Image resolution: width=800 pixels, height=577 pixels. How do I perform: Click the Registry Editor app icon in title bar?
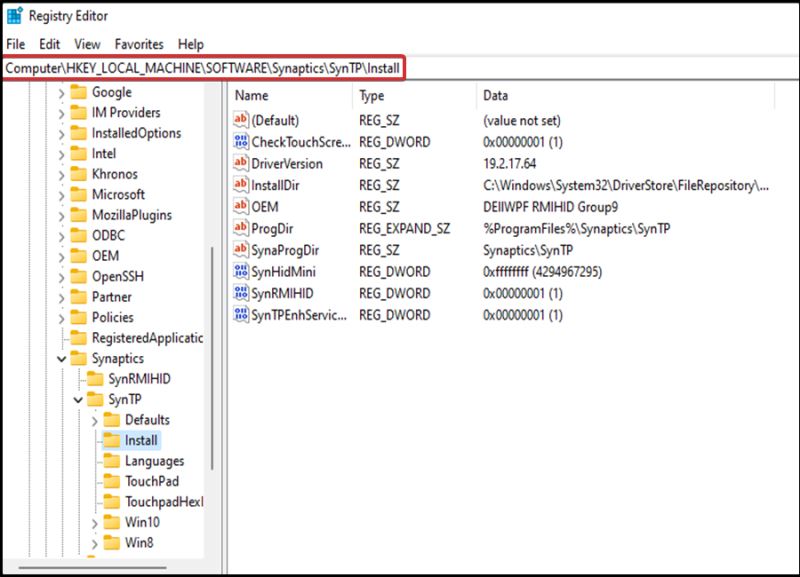[15, 16]
